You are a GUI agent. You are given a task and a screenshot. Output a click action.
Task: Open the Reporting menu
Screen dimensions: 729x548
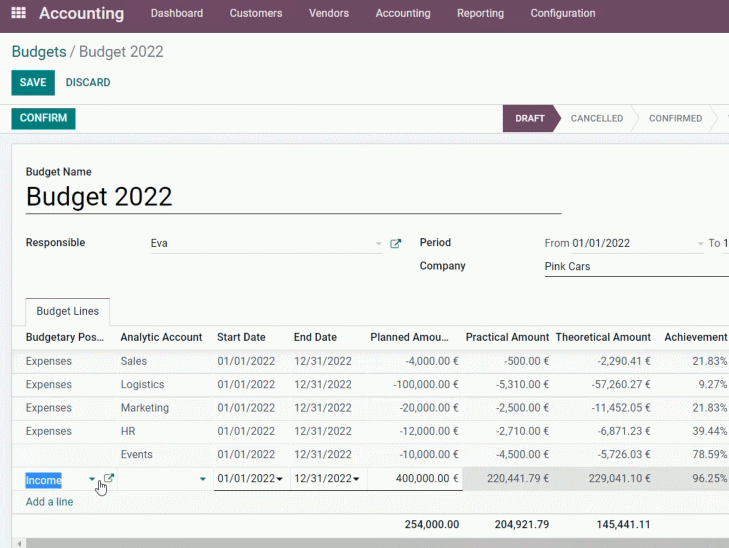pos(480,13)
